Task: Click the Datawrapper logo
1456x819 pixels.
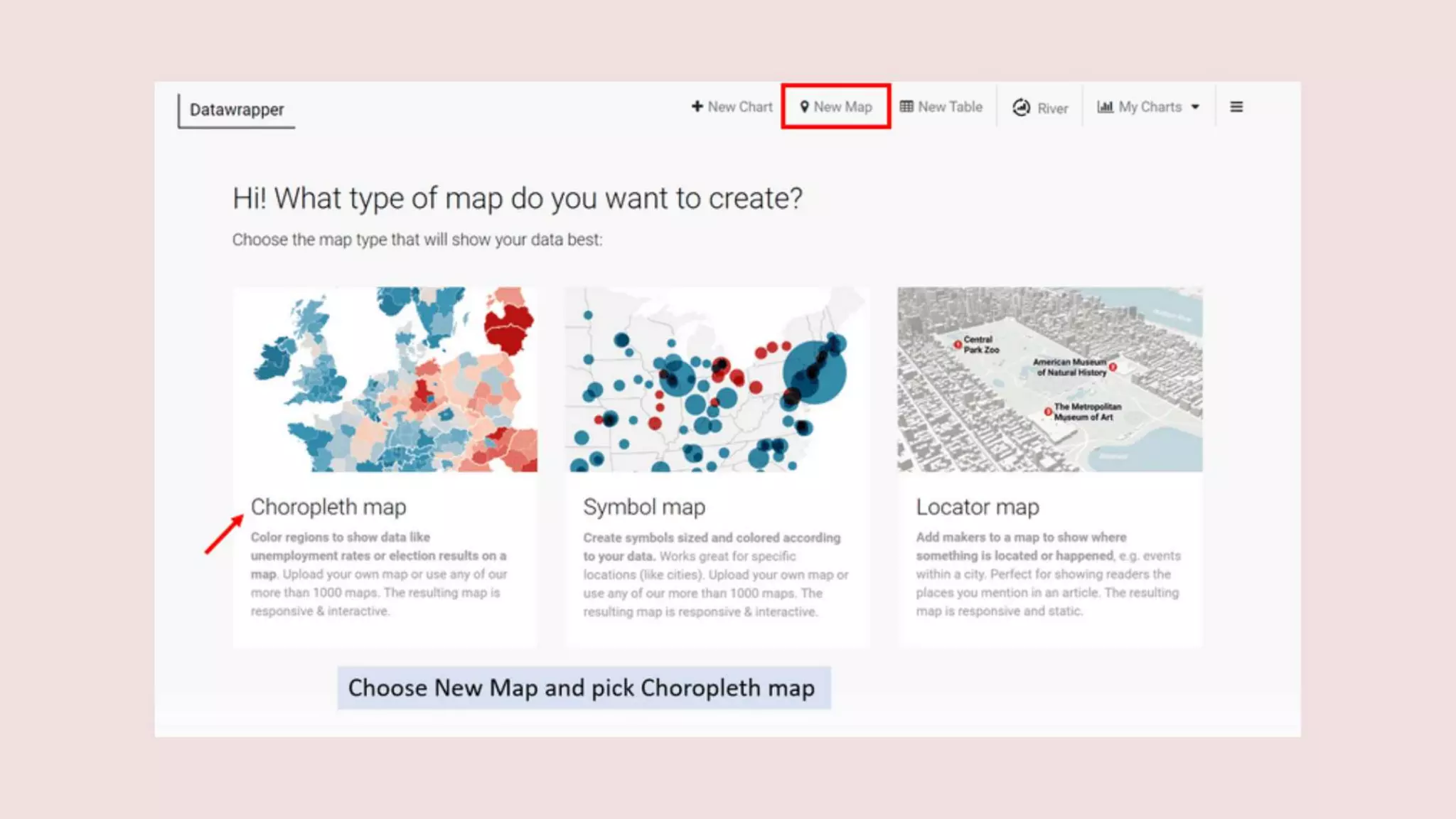Action: coord(237,110)
